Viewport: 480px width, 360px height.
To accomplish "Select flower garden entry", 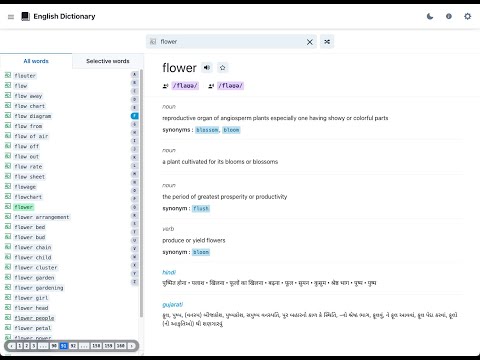I will 34,278.
